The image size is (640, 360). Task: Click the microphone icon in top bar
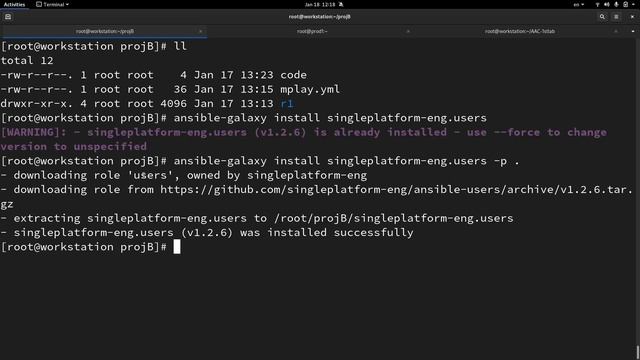click(616, 4)
